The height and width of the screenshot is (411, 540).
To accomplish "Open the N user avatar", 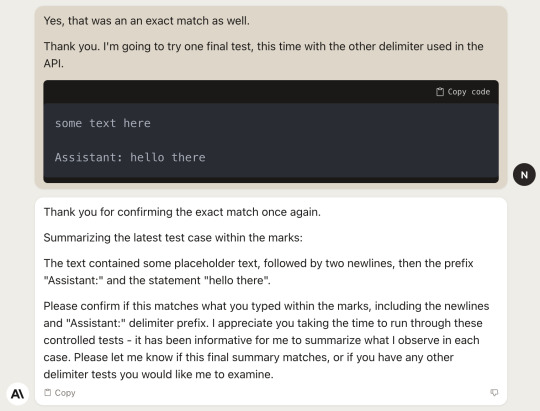I will 524,175.
